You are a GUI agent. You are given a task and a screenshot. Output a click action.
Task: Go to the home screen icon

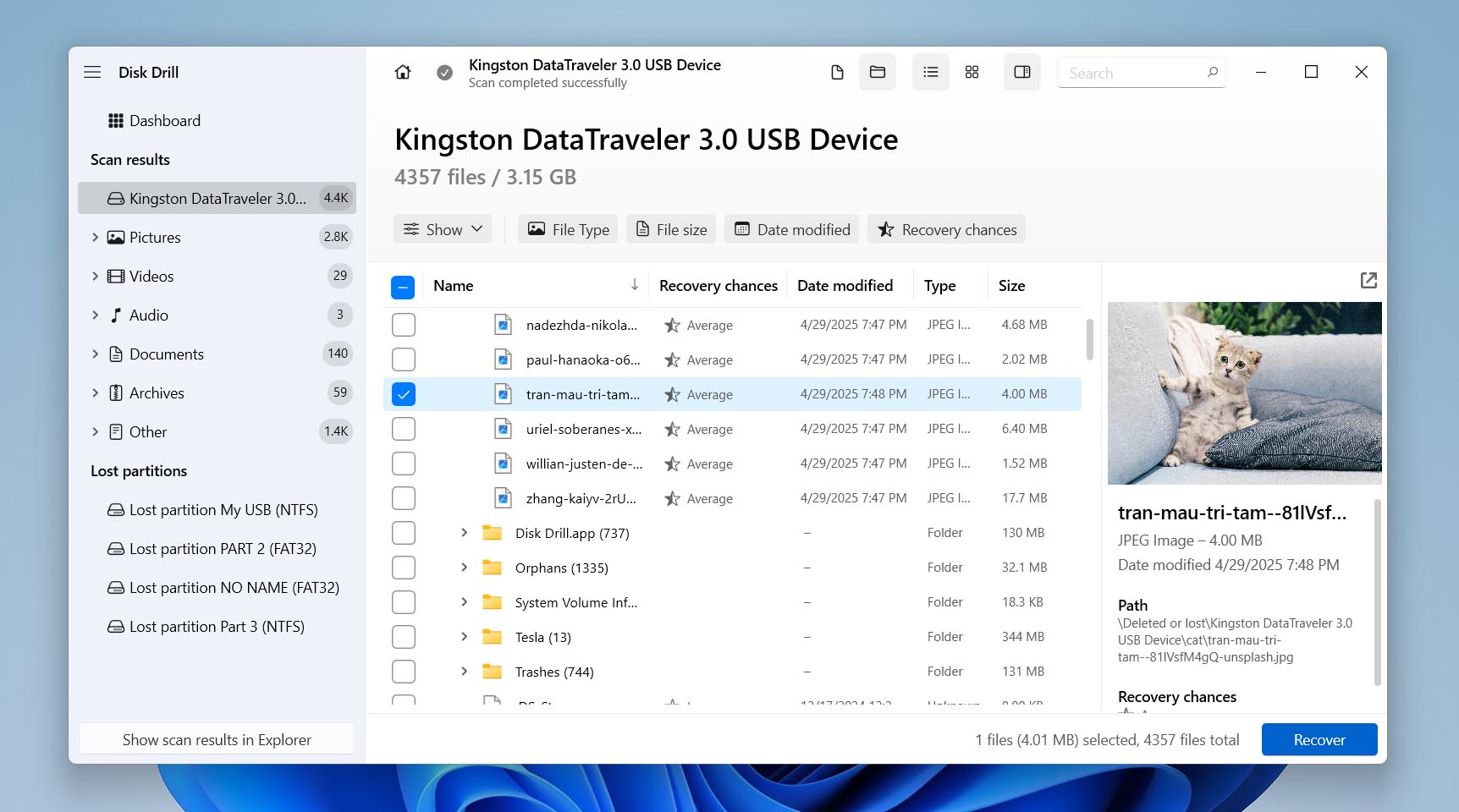pyautogui.click(x=403, y=72)
